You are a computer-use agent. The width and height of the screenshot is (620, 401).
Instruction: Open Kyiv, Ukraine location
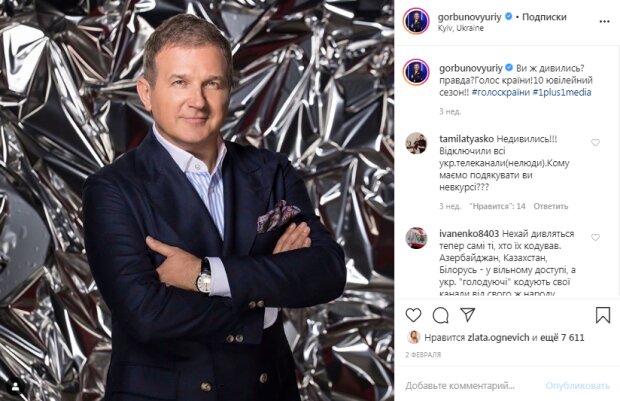(x=461, y=28)
